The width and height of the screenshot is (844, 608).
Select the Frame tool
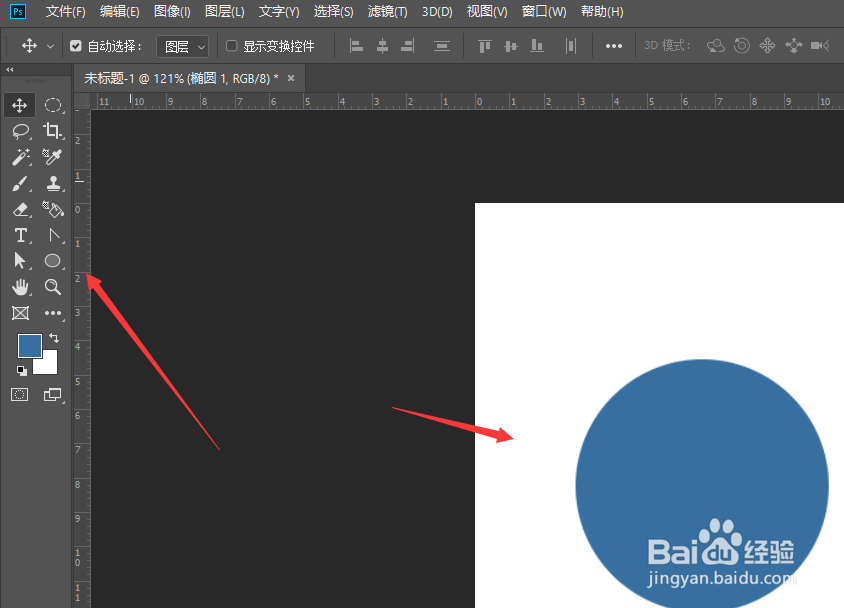click(20, 313)
